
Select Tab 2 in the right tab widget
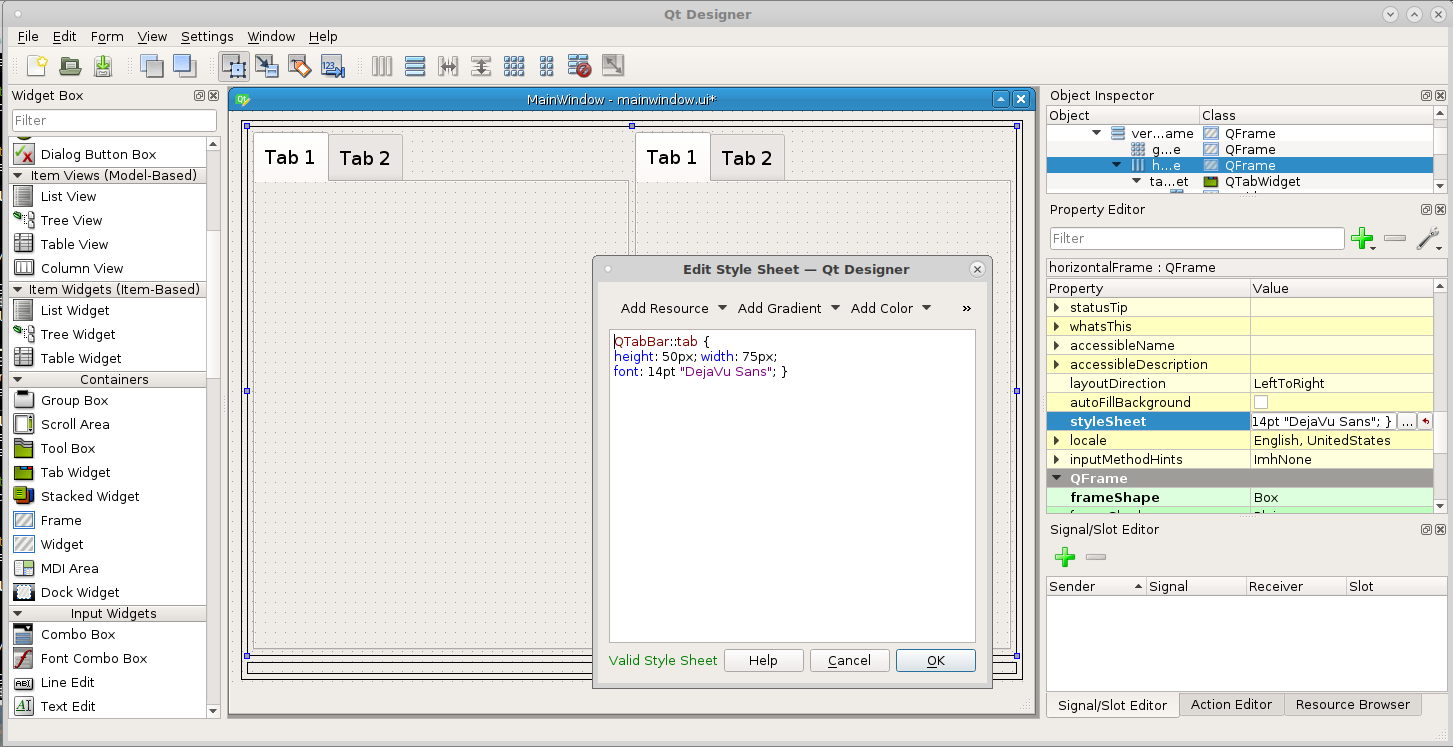click(x=747, y=158)
